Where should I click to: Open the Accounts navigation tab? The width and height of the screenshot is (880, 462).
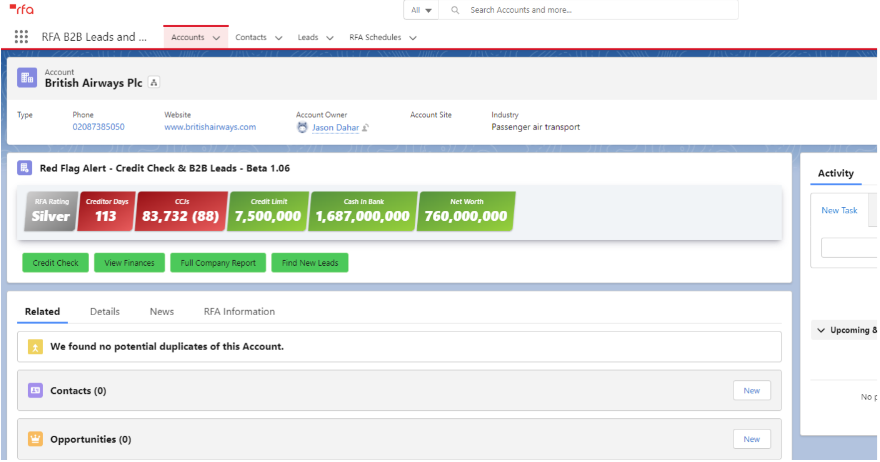click(187, 37)
